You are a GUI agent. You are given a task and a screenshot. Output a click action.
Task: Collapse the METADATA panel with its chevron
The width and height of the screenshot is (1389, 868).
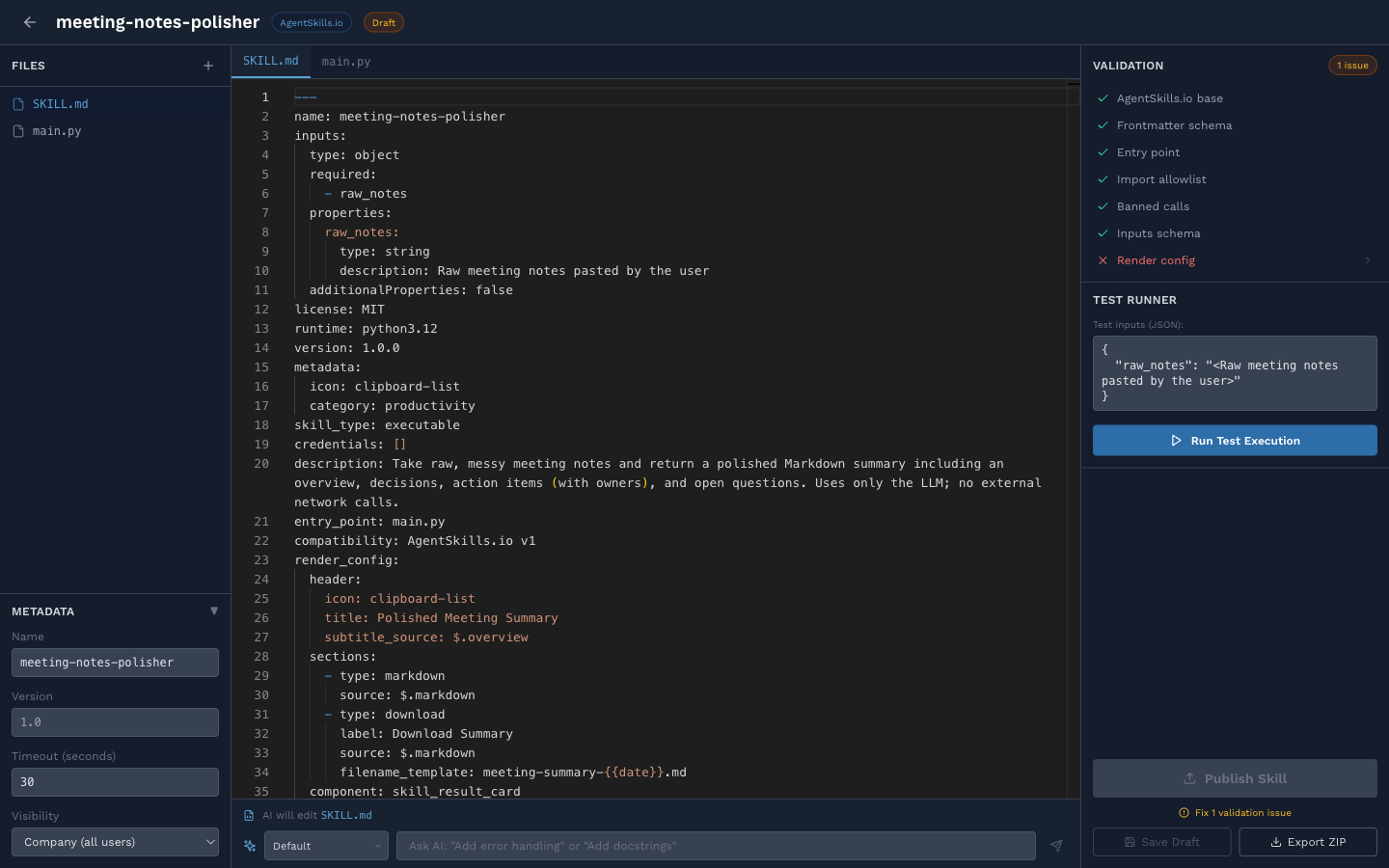pos(214,610)
